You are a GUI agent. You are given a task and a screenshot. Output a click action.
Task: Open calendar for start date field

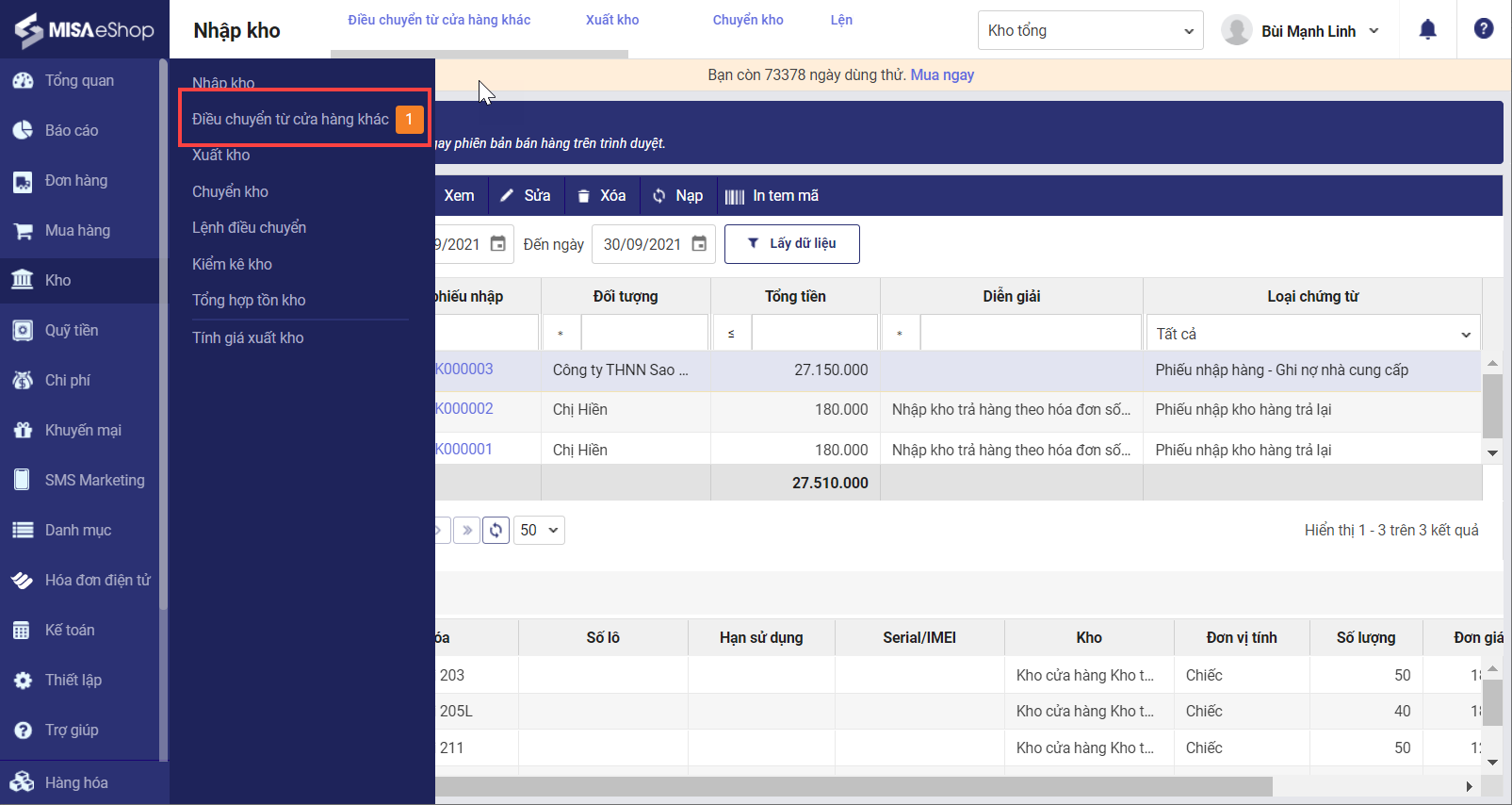click(498, 244)
